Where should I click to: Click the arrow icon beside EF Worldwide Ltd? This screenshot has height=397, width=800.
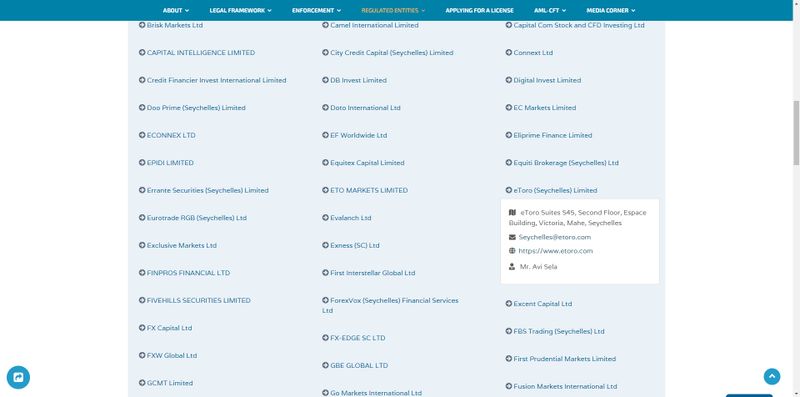[326, 135]
